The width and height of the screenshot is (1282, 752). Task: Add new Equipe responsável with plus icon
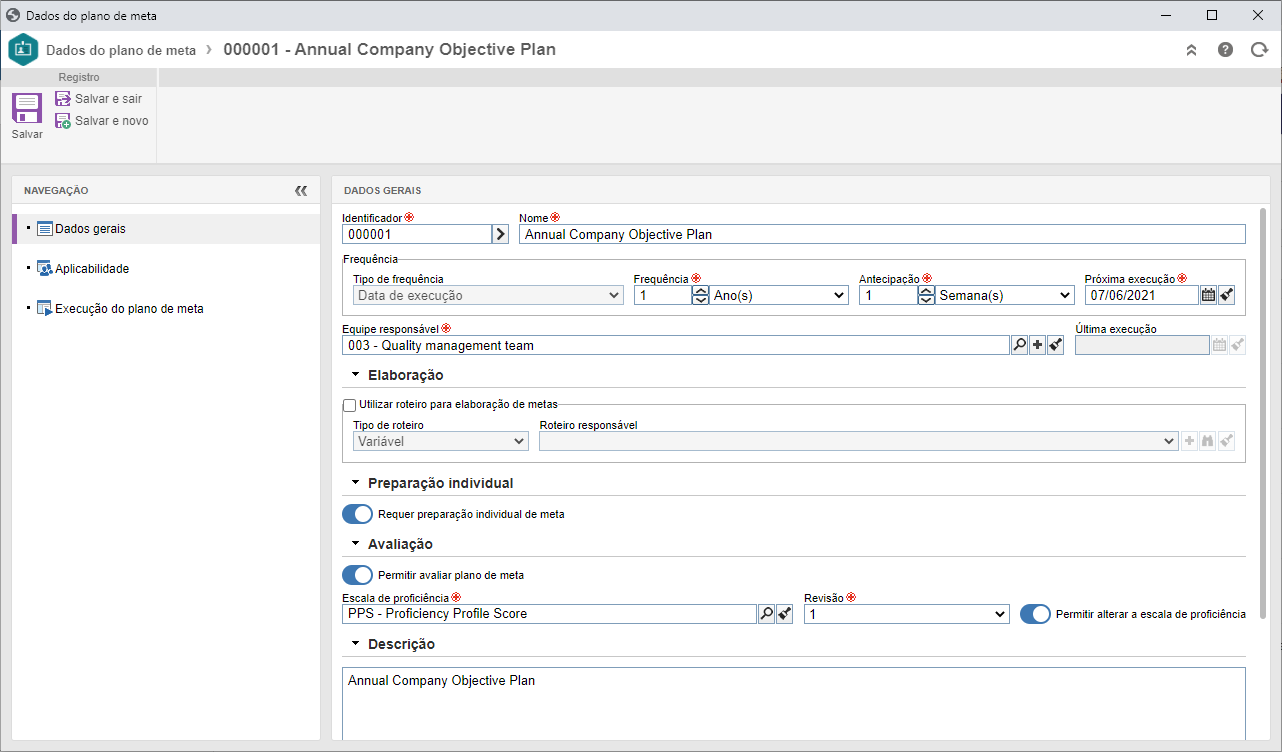[1037, 345]
